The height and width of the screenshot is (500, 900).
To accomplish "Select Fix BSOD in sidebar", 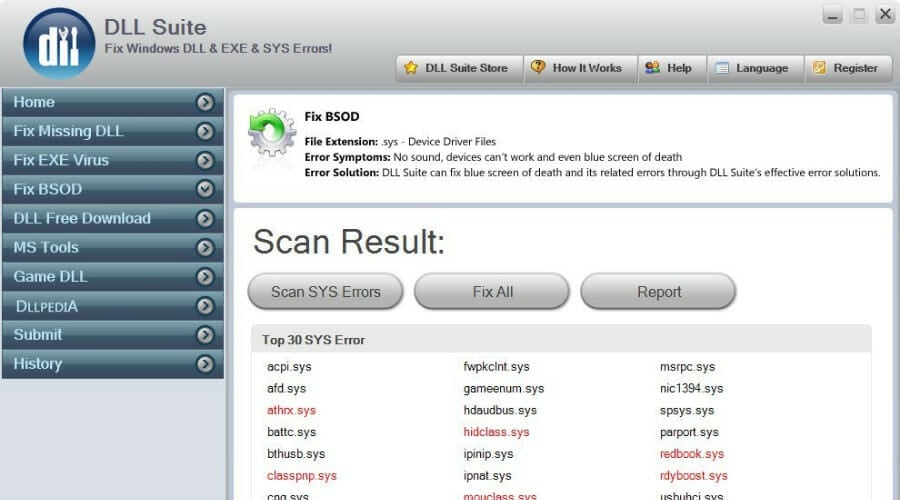I will pos(113,189).
